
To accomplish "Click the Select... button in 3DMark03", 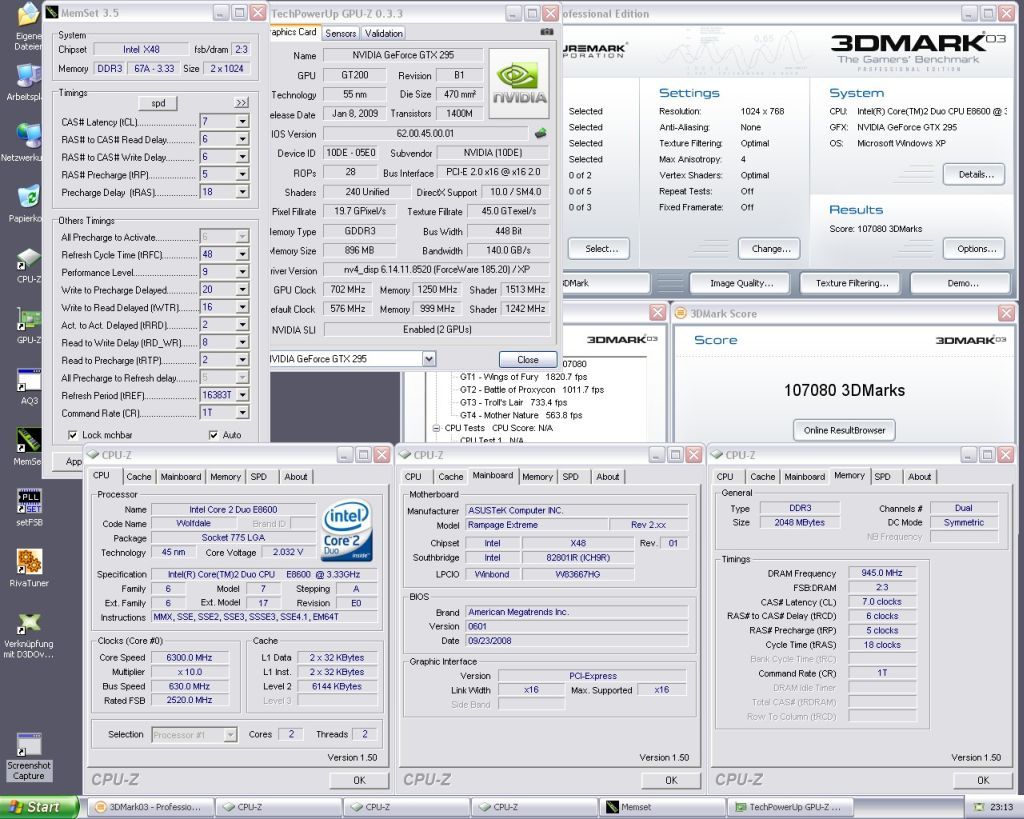I will (x=601, y=249).
